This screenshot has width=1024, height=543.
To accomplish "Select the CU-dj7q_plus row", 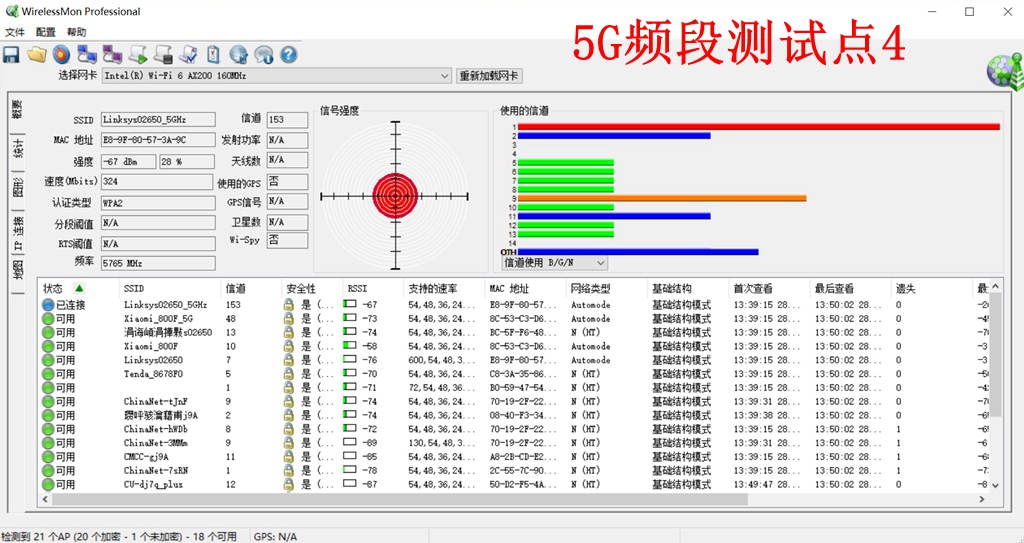I will [x=514, y=484].
